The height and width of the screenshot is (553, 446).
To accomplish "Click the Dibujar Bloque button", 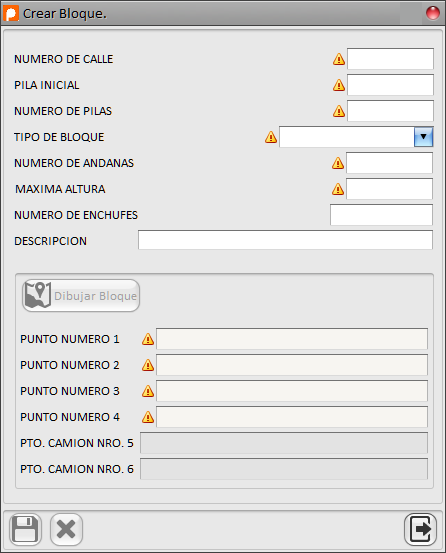I will pyautogui.click(x=81, y=296).
